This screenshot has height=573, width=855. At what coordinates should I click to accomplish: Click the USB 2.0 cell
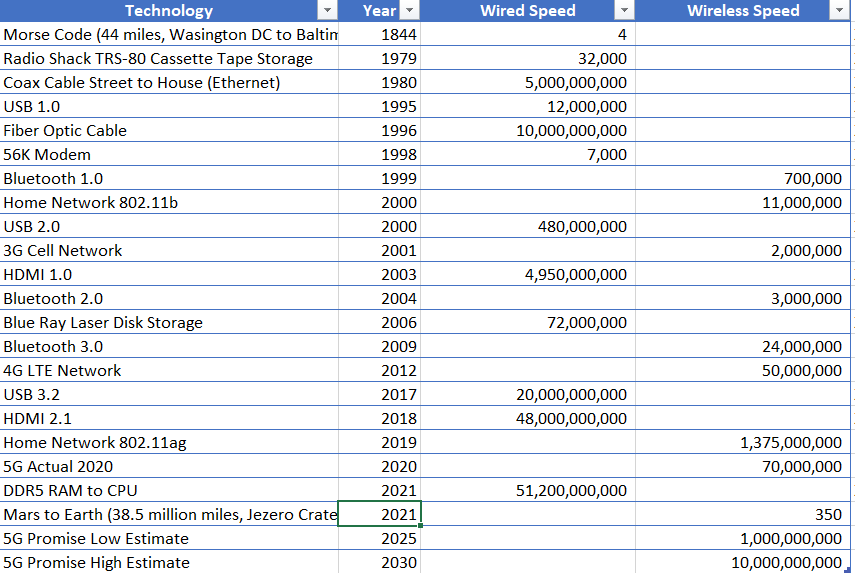pos(169,226)
